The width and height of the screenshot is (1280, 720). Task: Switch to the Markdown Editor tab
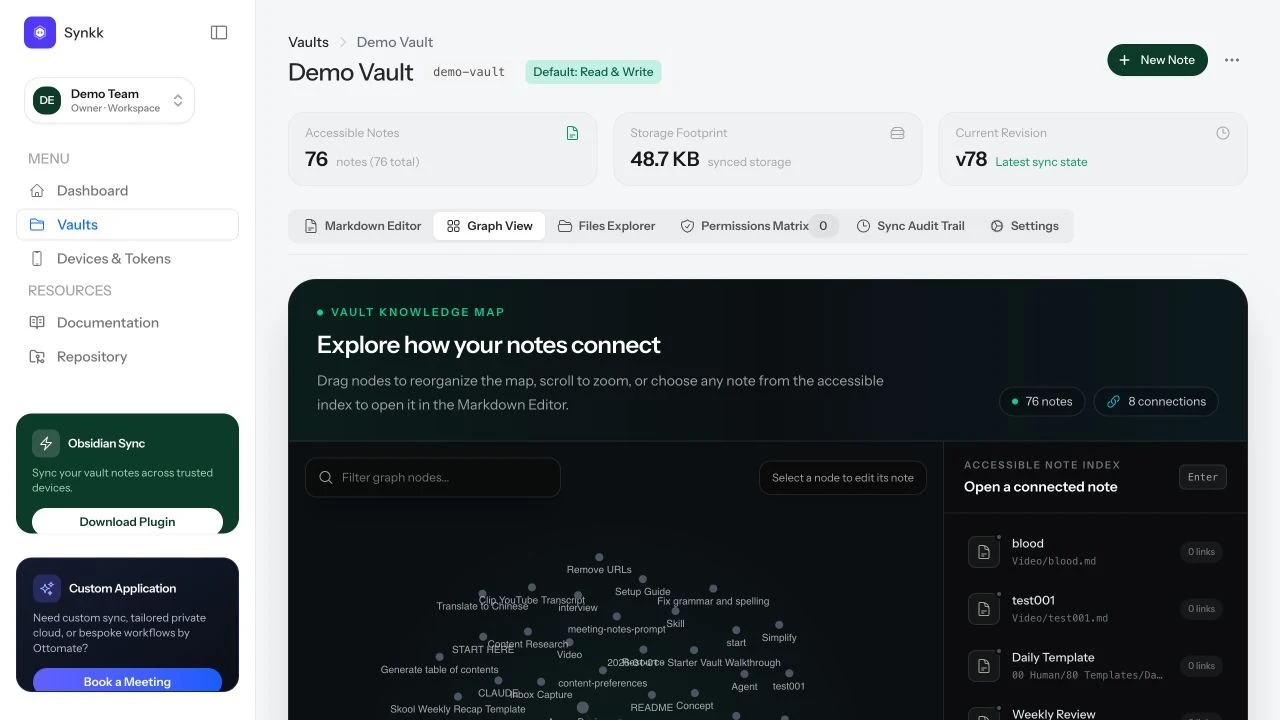362,226
